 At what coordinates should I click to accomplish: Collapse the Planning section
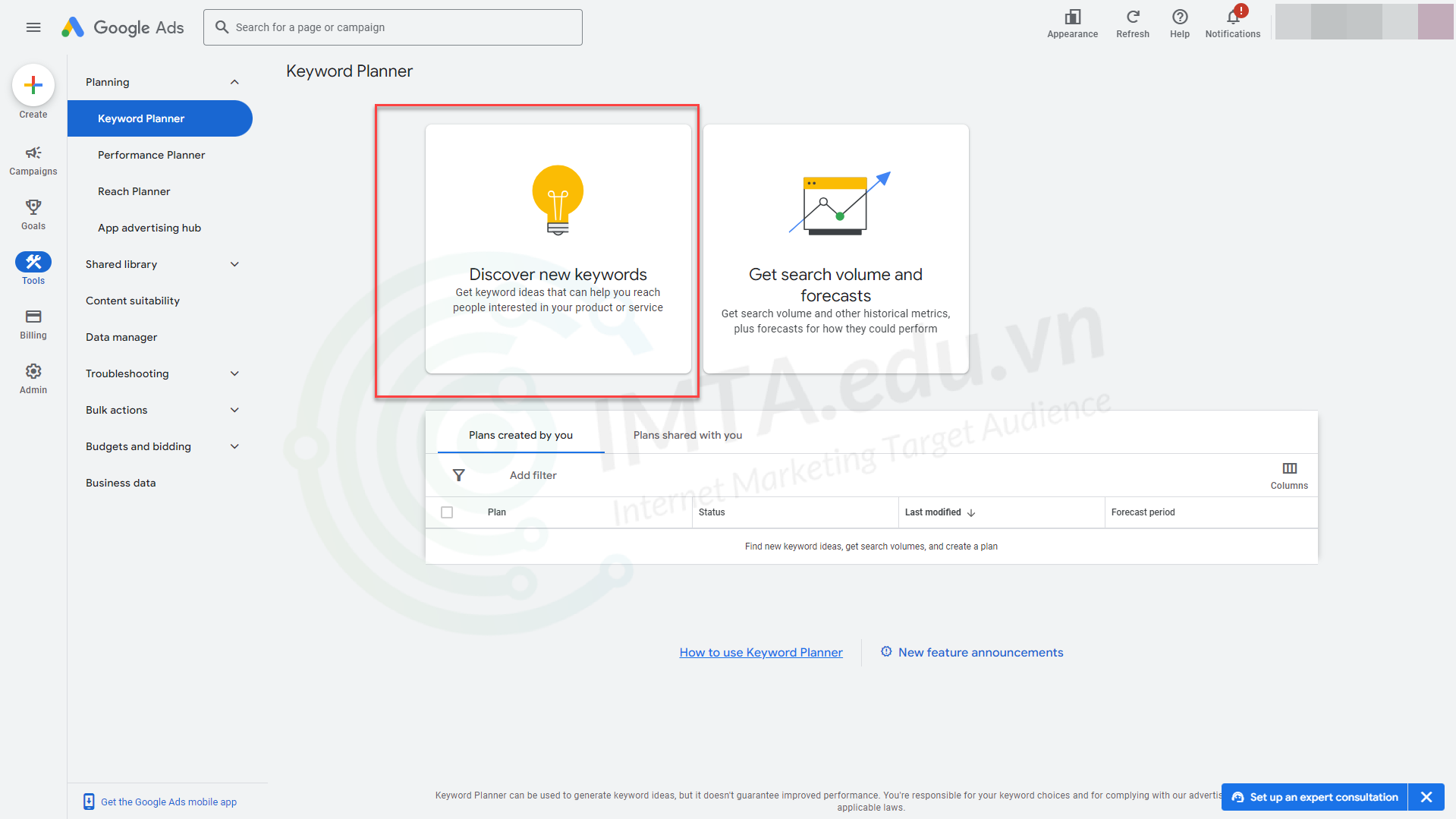pyautogui.click(x=234, y=82)
